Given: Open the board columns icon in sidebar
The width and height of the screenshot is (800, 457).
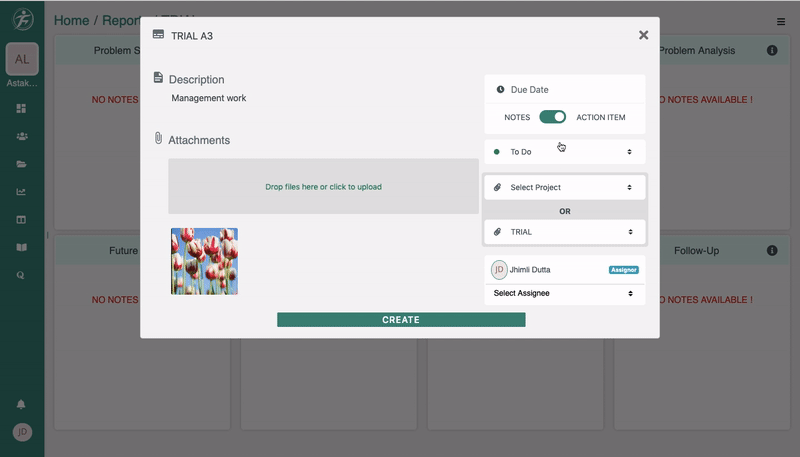Looking at the screenshot, I should (x=21, y=220).
